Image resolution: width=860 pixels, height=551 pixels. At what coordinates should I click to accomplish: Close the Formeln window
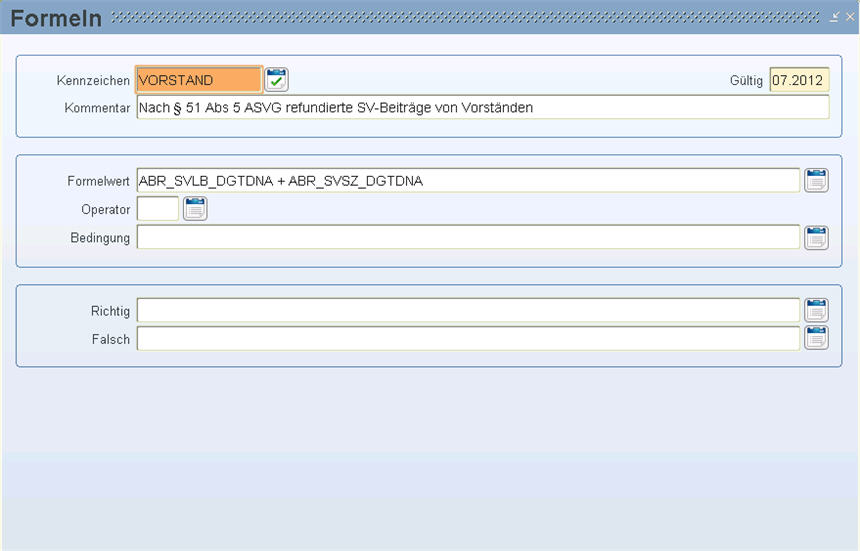850,17
